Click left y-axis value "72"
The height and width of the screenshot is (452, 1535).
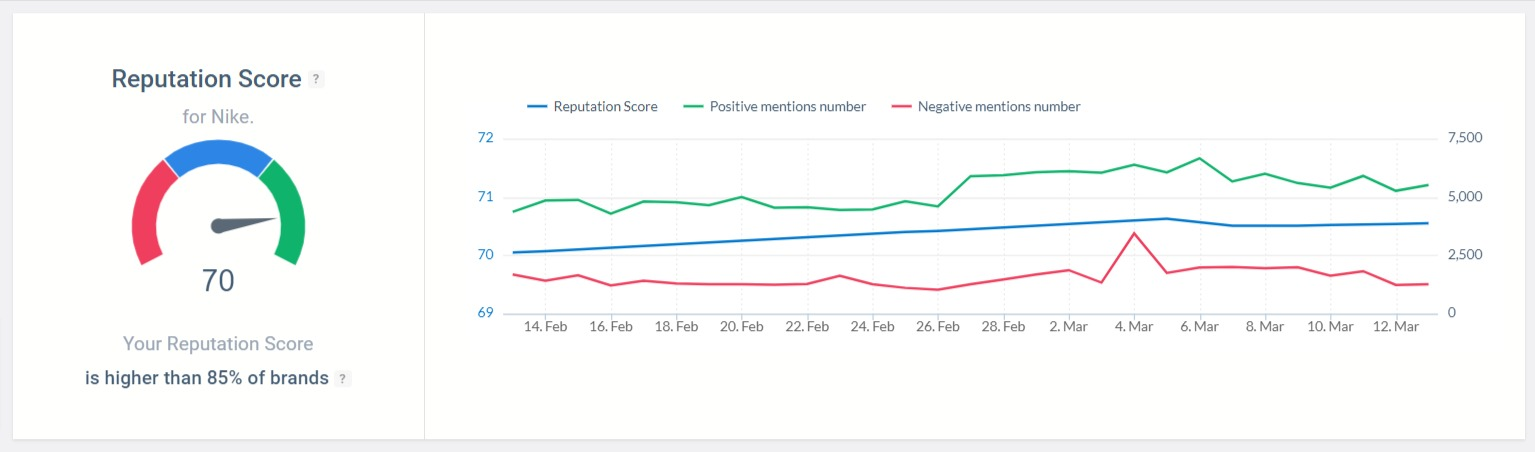pos(486,138)
